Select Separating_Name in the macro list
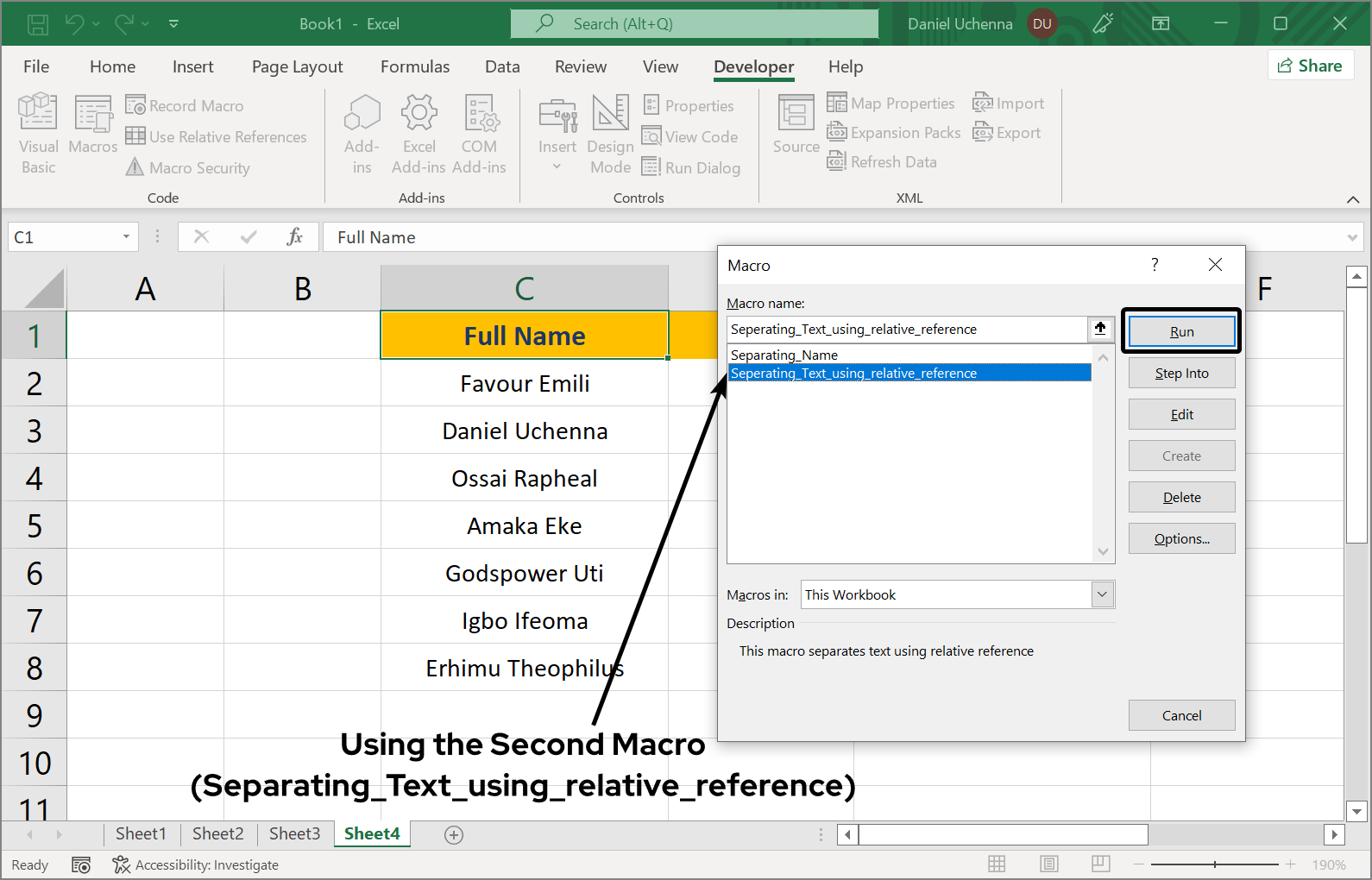The image size is (1372, 880). (x=784, y=355)
